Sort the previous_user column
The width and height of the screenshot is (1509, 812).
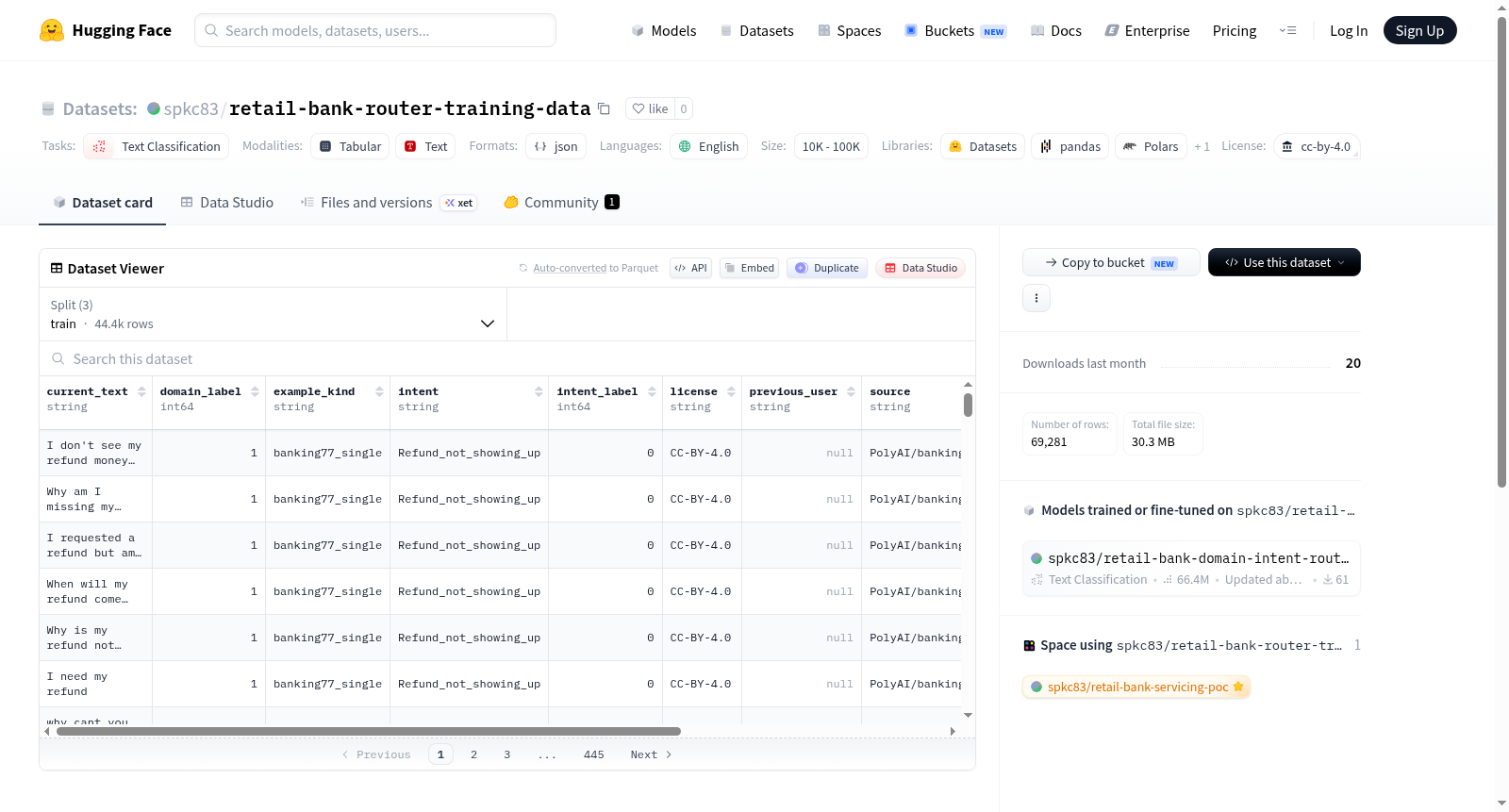[x=851, y=391]
